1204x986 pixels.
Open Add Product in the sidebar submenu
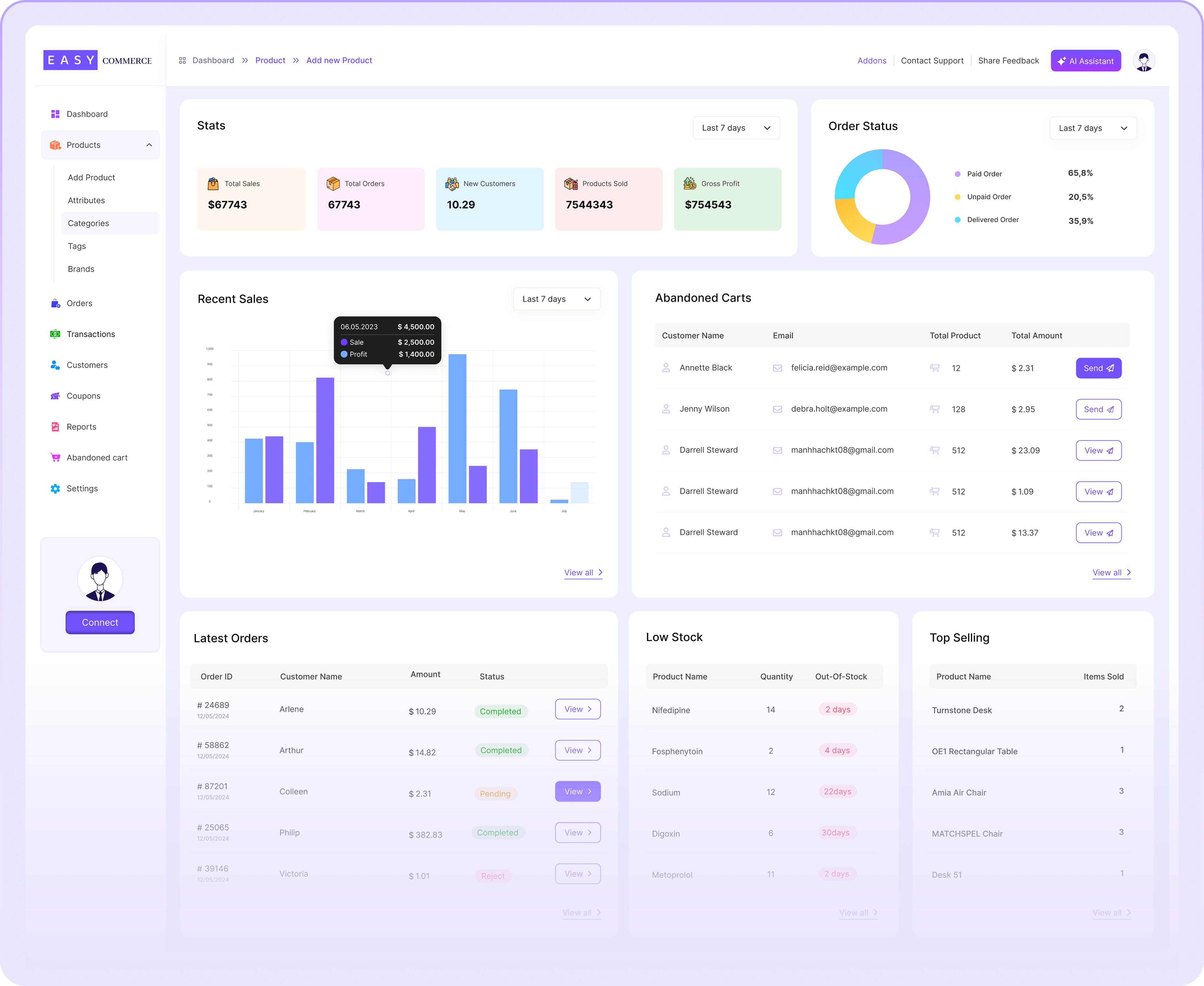91,178
